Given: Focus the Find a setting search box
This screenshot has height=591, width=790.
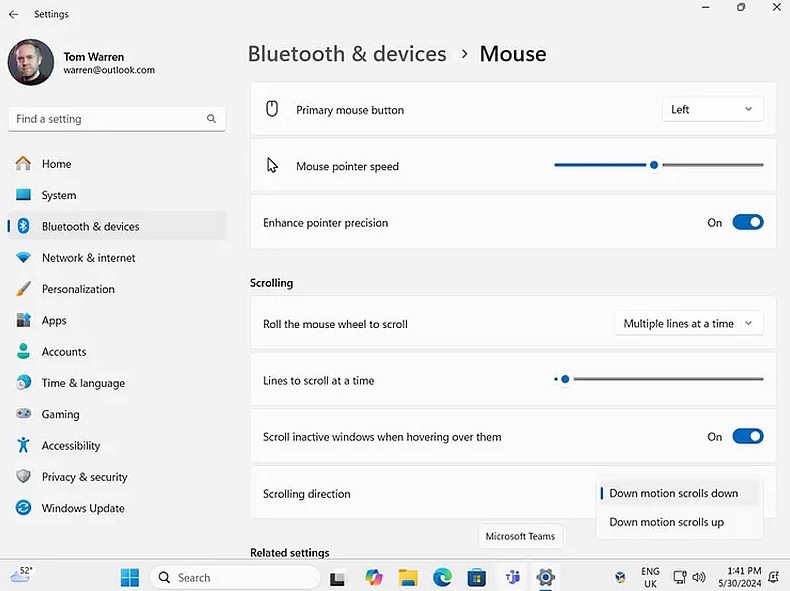Looking at the screenshot, I should point(117,119).
